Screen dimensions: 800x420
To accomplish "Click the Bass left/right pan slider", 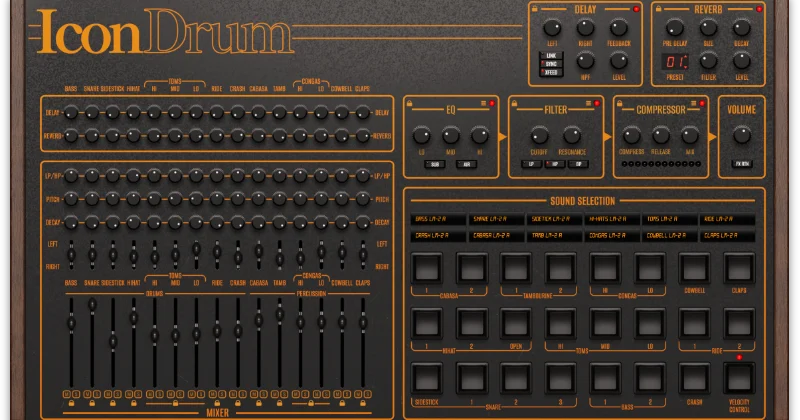I will 71,255.
